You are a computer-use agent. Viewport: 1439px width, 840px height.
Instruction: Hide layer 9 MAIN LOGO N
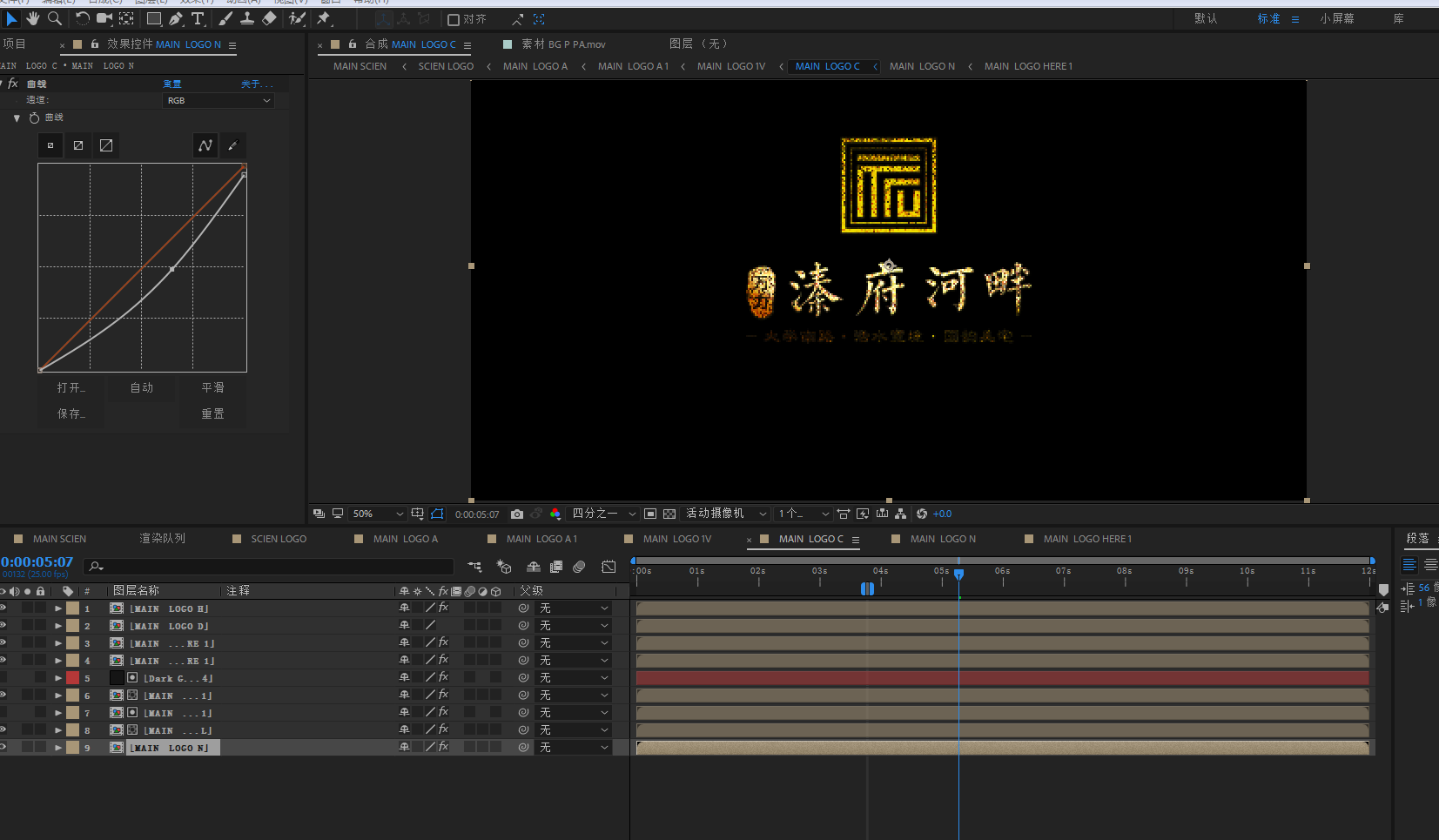3,747
